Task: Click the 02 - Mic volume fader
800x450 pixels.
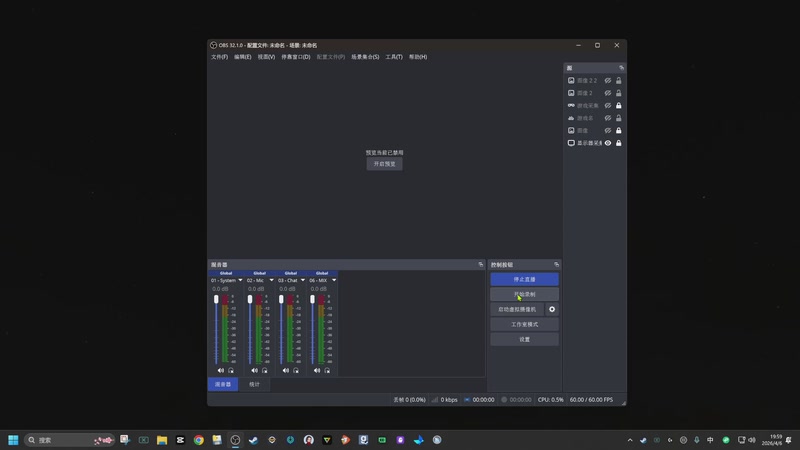Action: pyautogui.click(x=250, y=299)
